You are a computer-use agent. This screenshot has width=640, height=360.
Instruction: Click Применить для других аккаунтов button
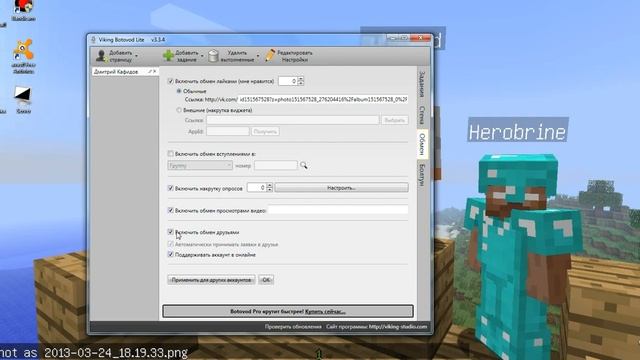[211, 280]
